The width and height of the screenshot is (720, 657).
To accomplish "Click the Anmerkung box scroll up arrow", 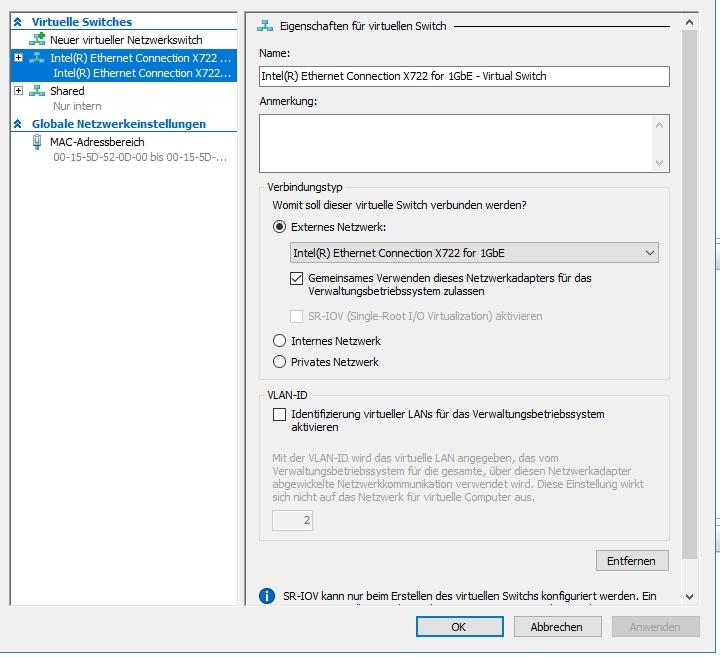I will pyautogui.click(x=659, y=125).
